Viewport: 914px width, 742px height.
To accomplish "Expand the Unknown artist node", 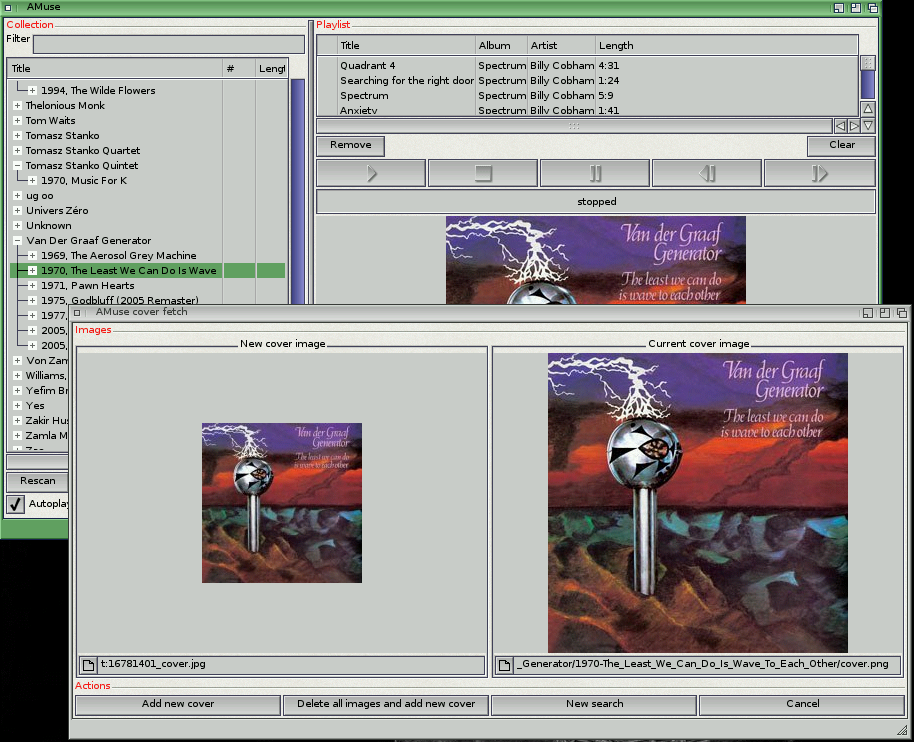I will click(17, 226).
